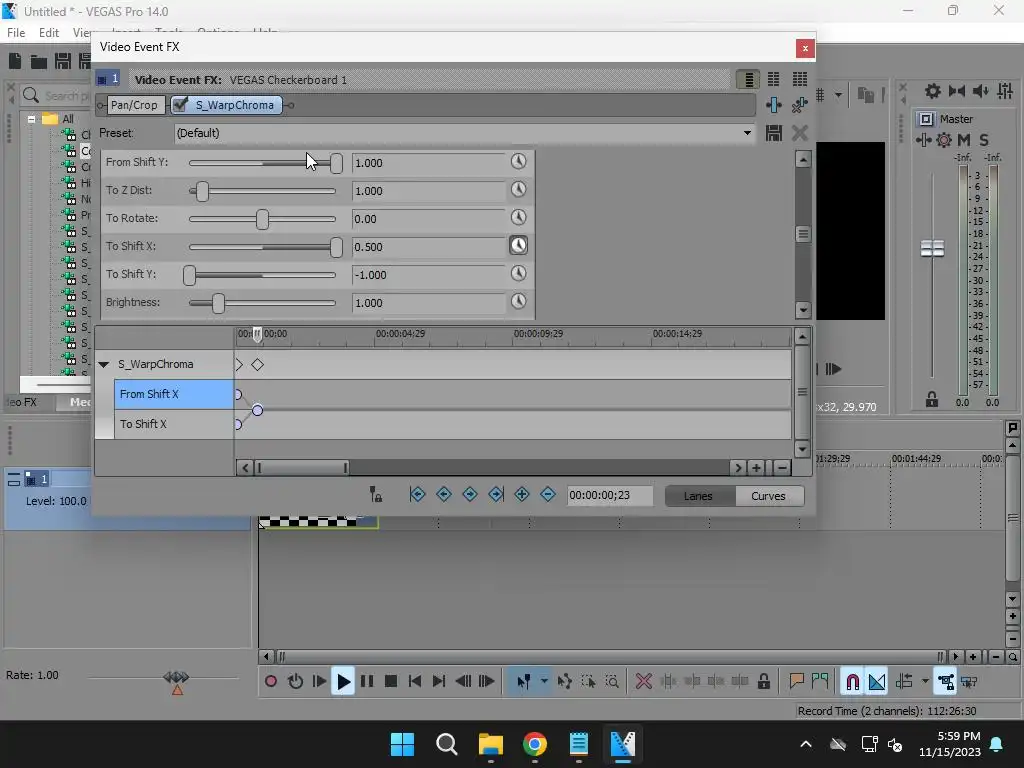Screen dimensions: 1024x768
Task: Uncheck the S_WarpChroma effect checkbox
Action: point(181,104)
